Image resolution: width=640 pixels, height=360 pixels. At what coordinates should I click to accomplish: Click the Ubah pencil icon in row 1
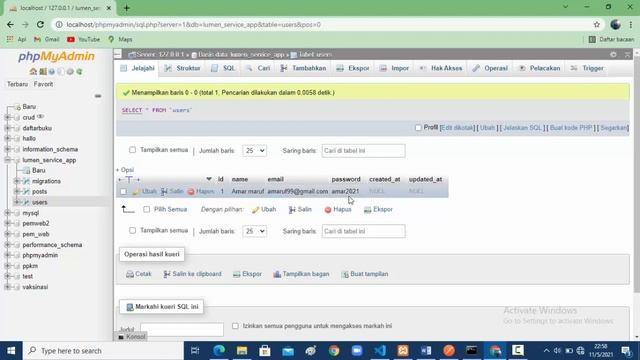(x=136, y=191)
